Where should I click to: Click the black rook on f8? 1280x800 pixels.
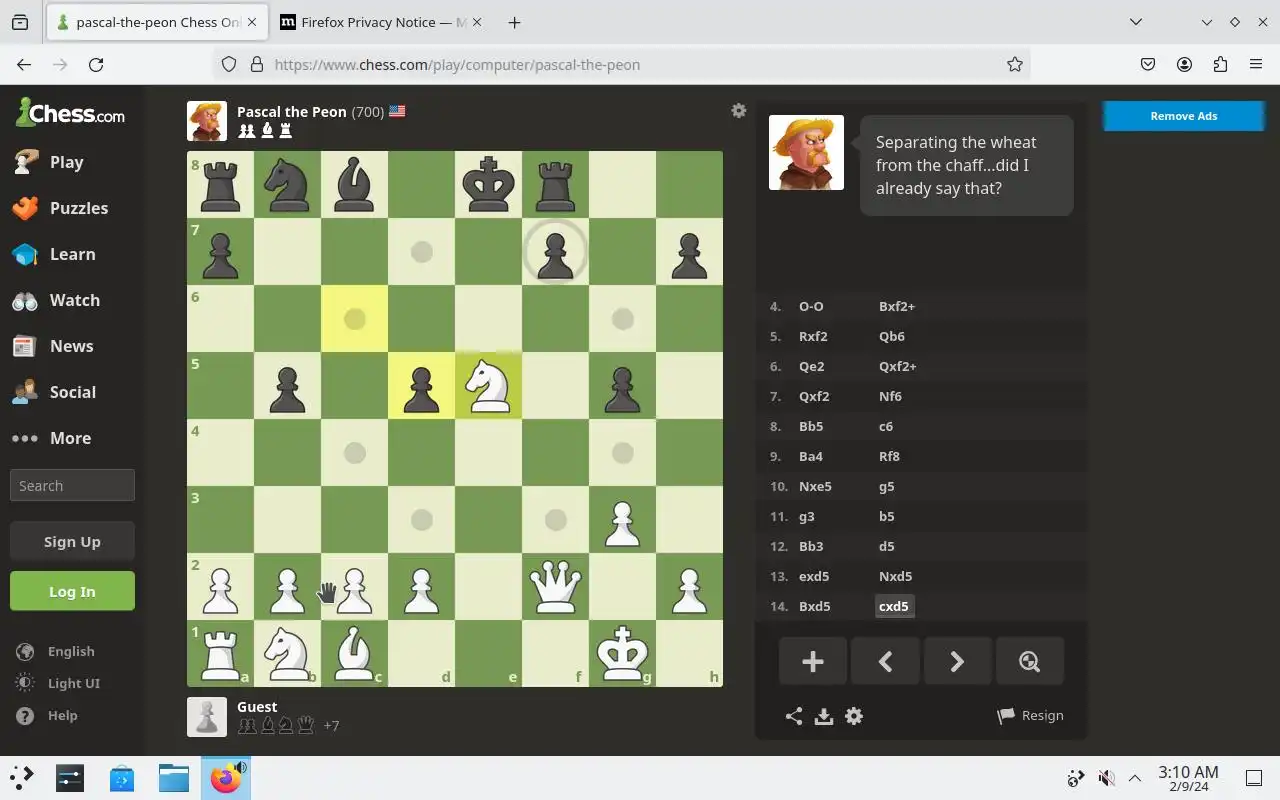click(x=555, y=184)
